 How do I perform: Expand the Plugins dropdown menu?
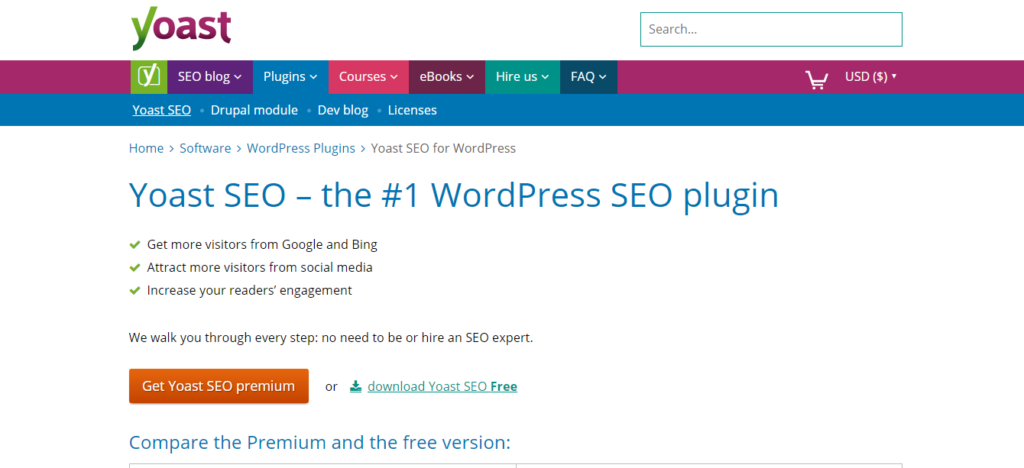click(290, 77)
